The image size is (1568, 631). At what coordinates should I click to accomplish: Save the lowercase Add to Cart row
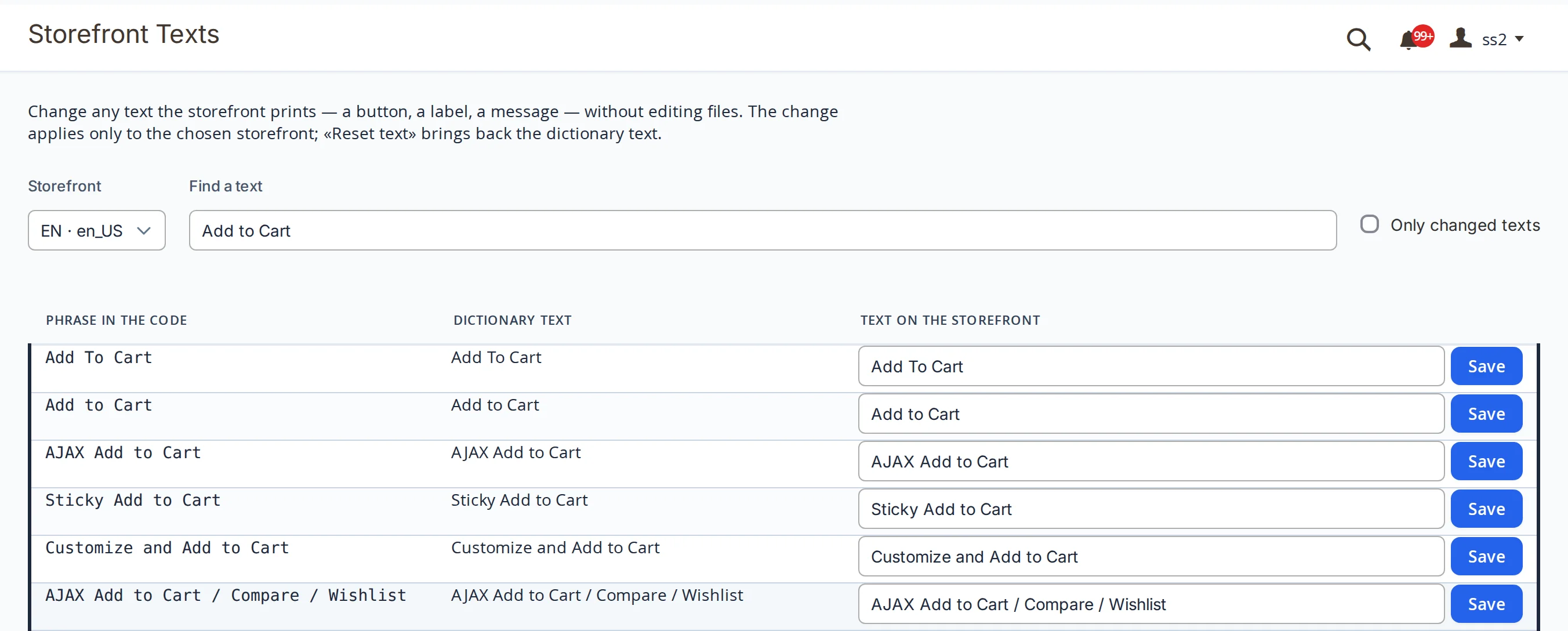coord(1486,414)
